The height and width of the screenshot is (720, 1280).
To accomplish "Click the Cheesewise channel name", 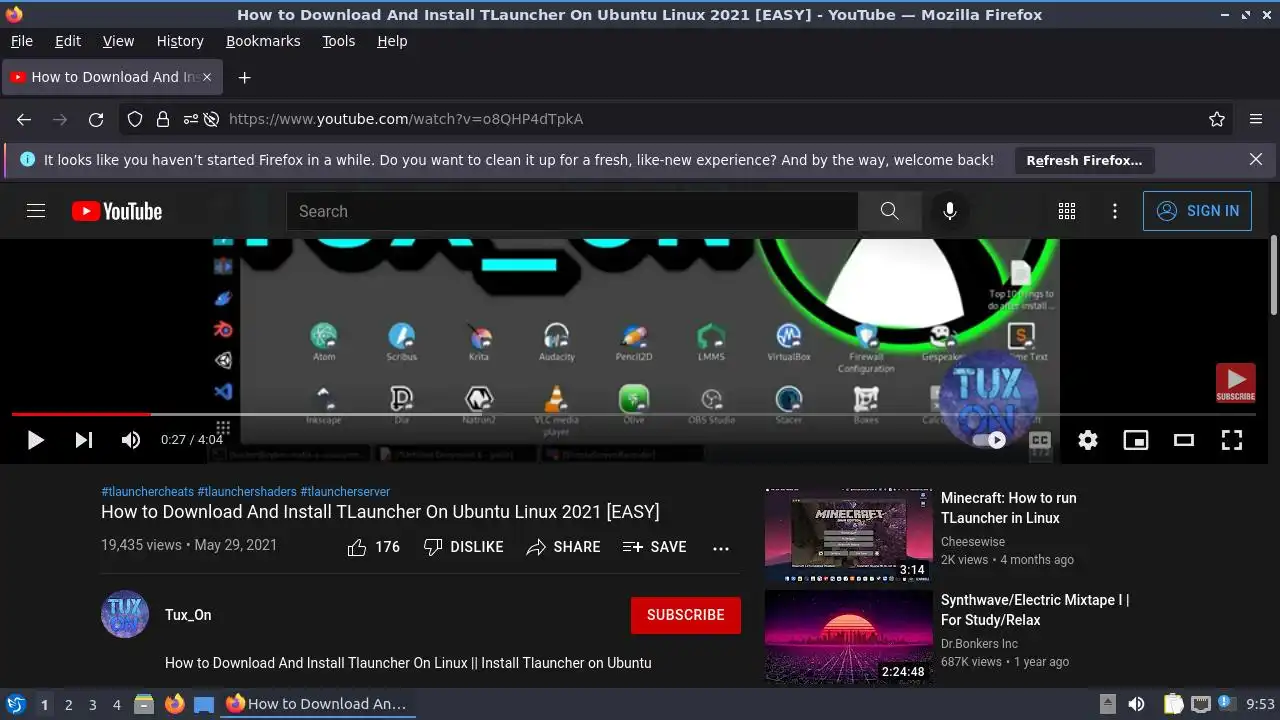I will (x=973, y=542).
